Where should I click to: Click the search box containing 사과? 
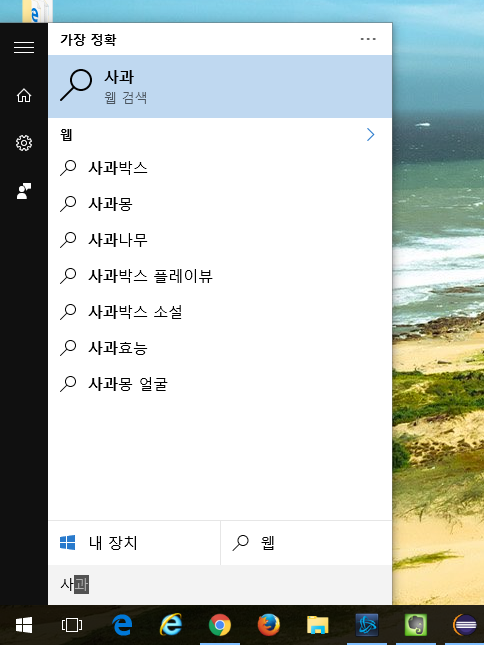220,585
